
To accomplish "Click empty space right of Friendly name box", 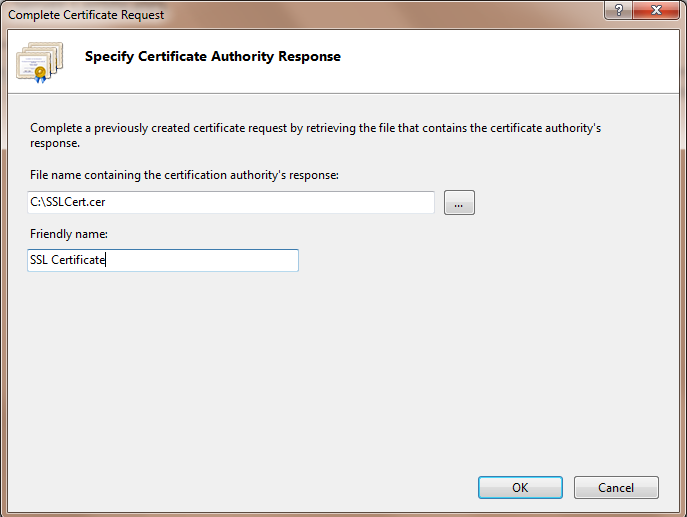I will click(x=450, y=261).
